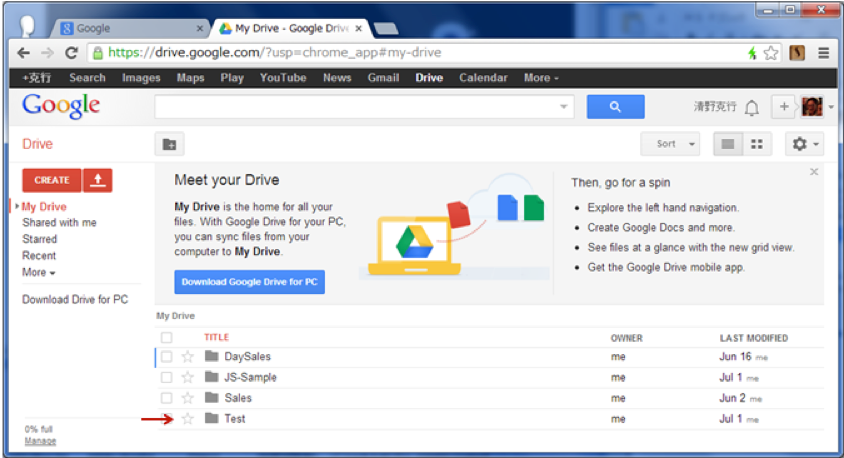This screenshot has height=458, width=844.
Task: Open Calendar in the black bar
Action: [x=483, y=77]
